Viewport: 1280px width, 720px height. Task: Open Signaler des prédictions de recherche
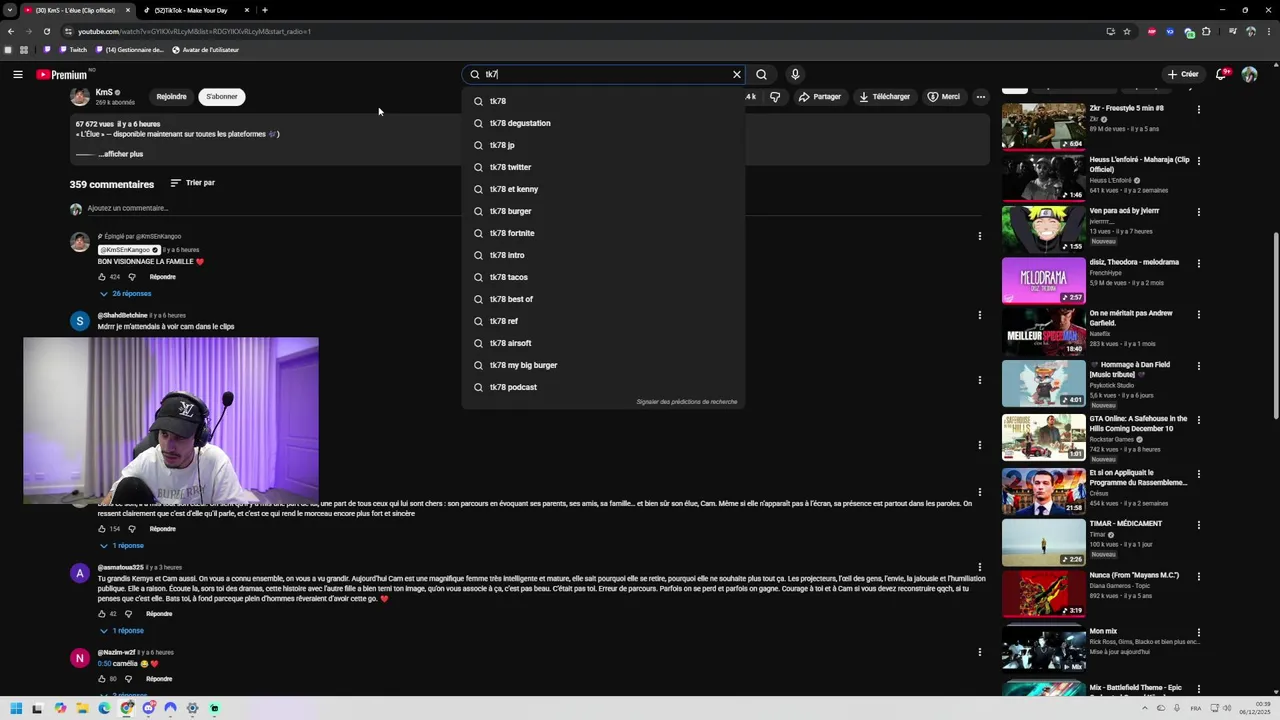686,402
